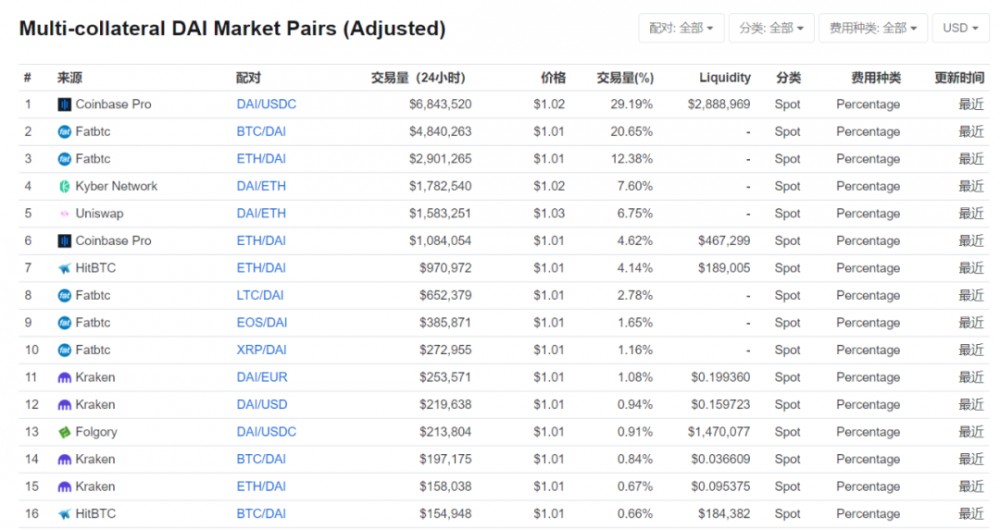Click the Uniswap logo icon
Viewport: 1000px width, 529px height.
tap(65, 214)
